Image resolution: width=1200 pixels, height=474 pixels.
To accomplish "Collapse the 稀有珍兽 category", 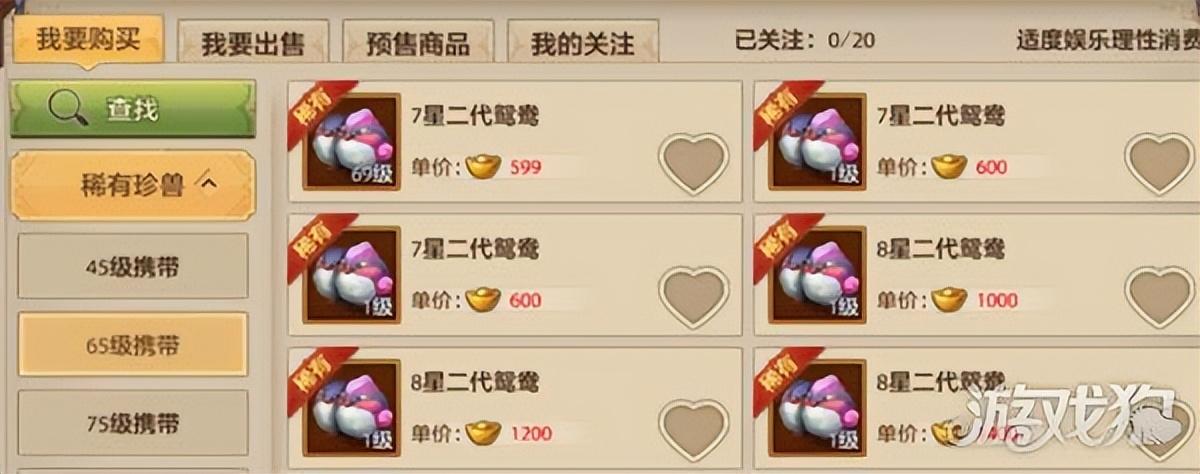I will 133,184.
